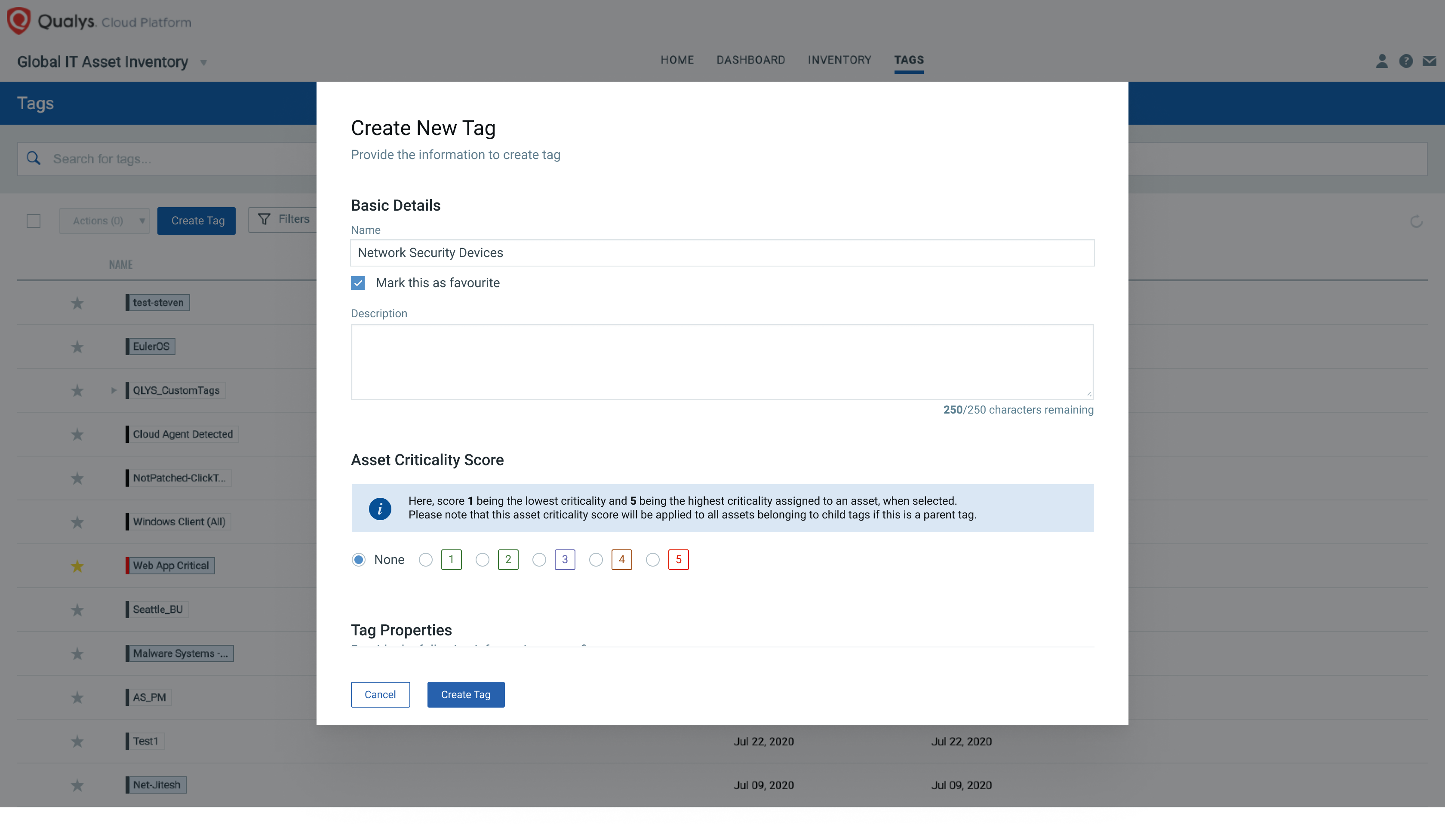Select criticality score 1 radio
The image size is (1445, 840).
(425, 559)
